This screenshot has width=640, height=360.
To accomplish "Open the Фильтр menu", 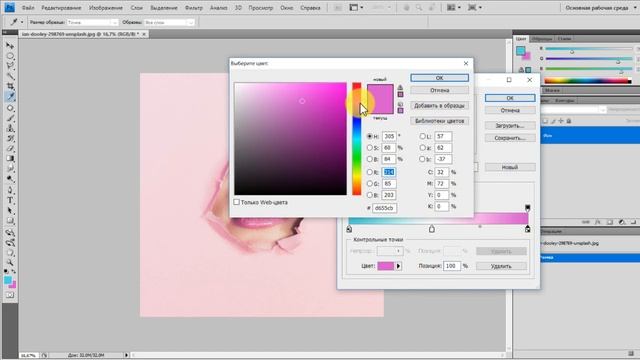I will point(193,8).
